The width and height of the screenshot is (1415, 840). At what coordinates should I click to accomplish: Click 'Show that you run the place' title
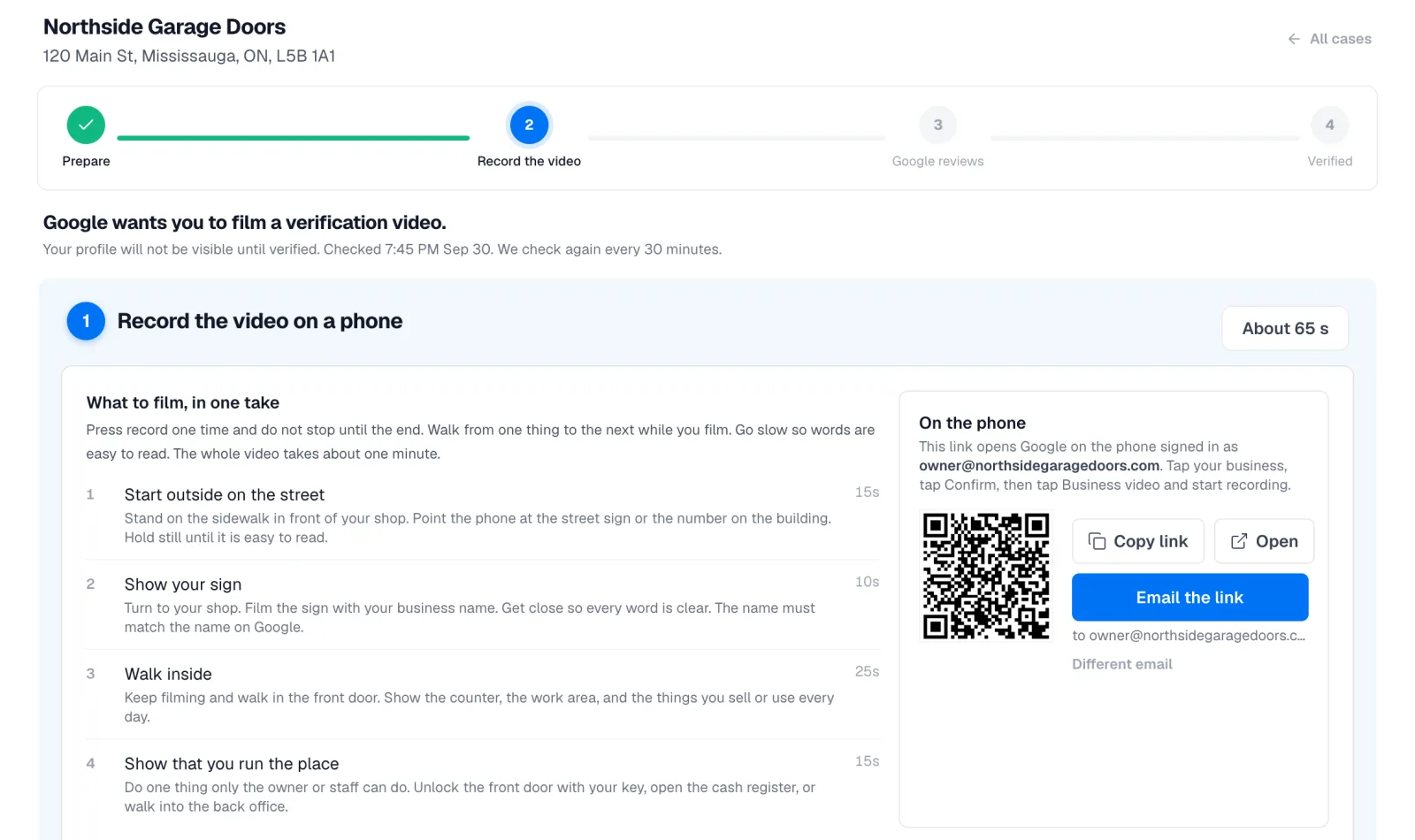231,764
